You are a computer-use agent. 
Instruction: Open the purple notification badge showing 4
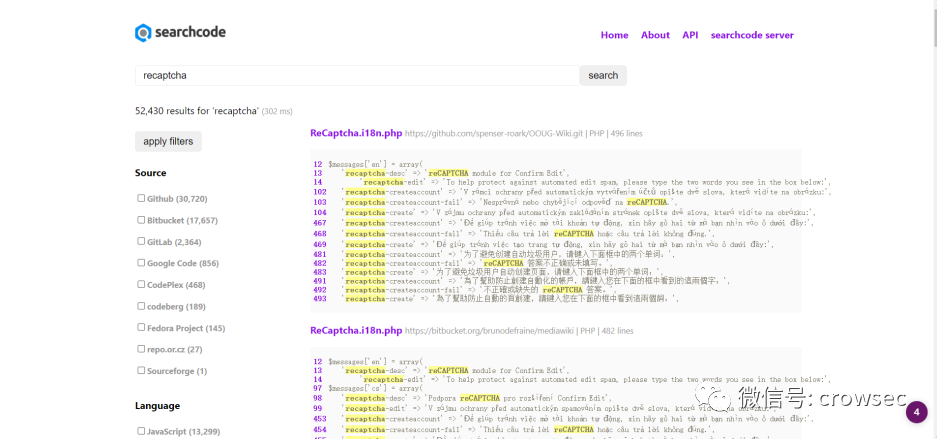(917, 413)
